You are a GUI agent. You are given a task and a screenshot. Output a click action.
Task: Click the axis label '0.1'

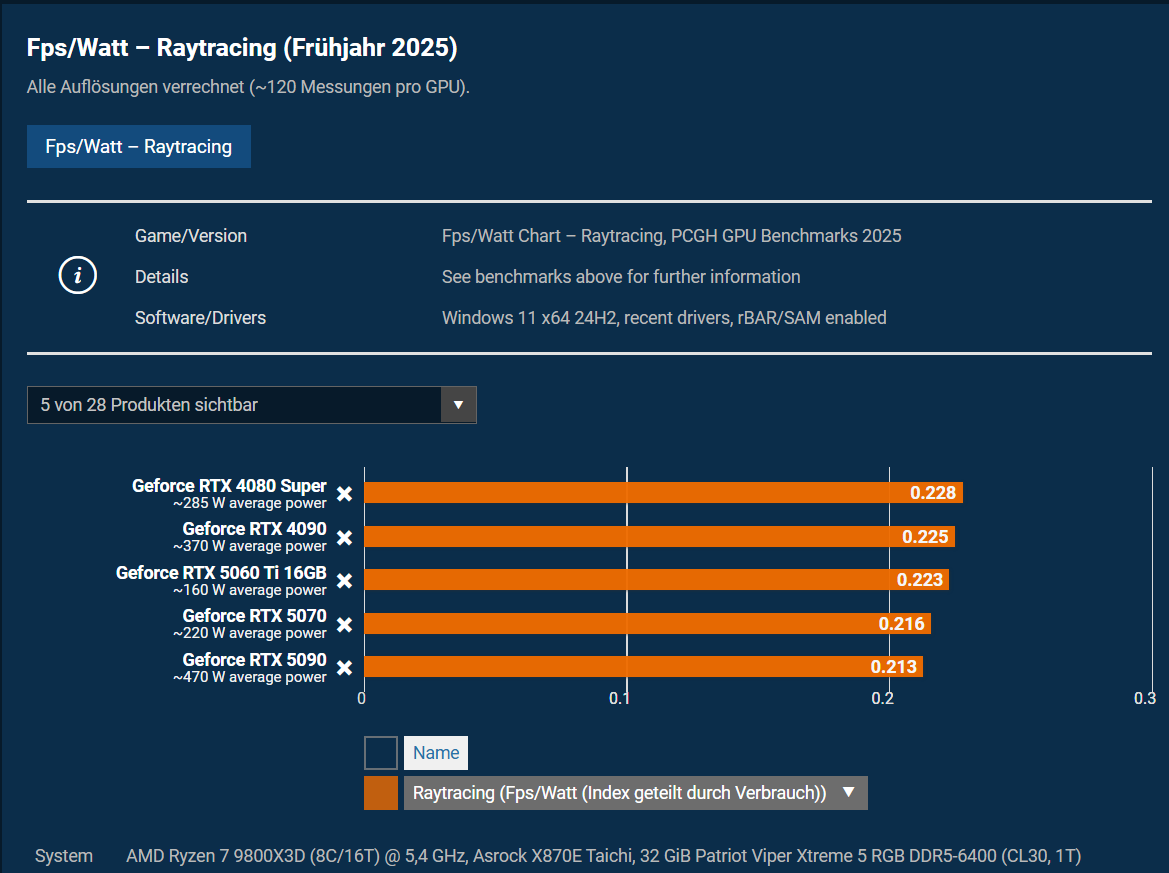pyautogui.click(x=620, y=699)
